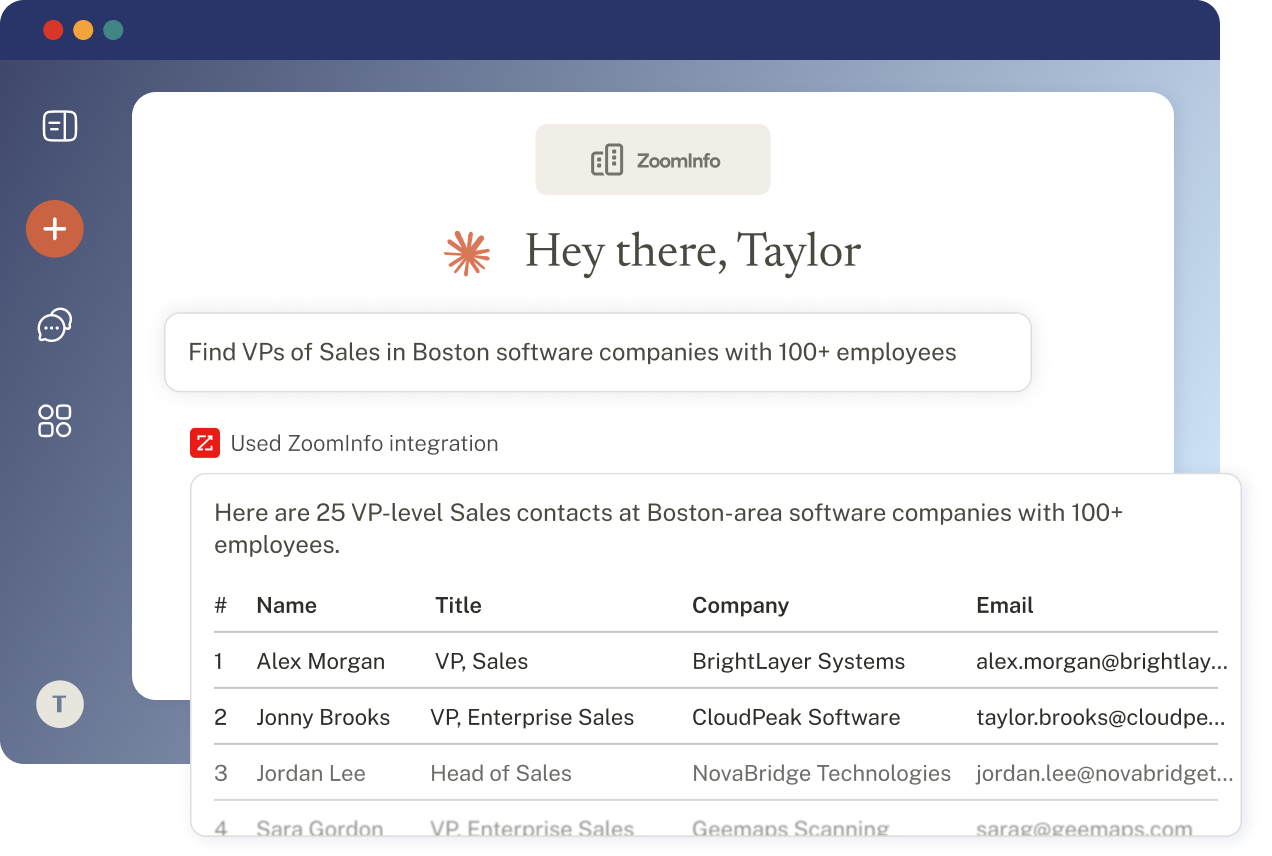Select the Alex Morgan table row

point(716,661)
